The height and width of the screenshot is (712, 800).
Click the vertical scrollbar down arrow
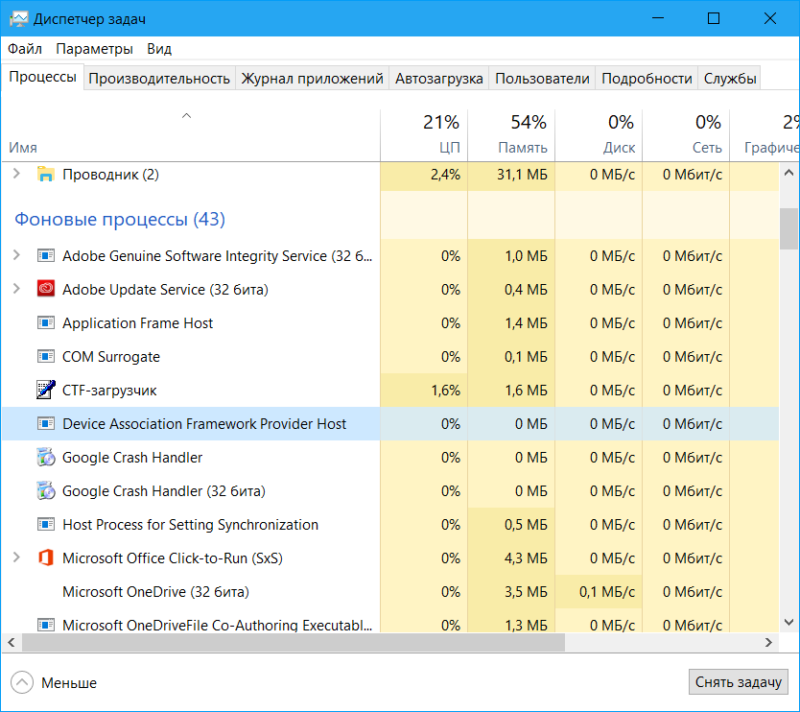[x=789, y=622]
